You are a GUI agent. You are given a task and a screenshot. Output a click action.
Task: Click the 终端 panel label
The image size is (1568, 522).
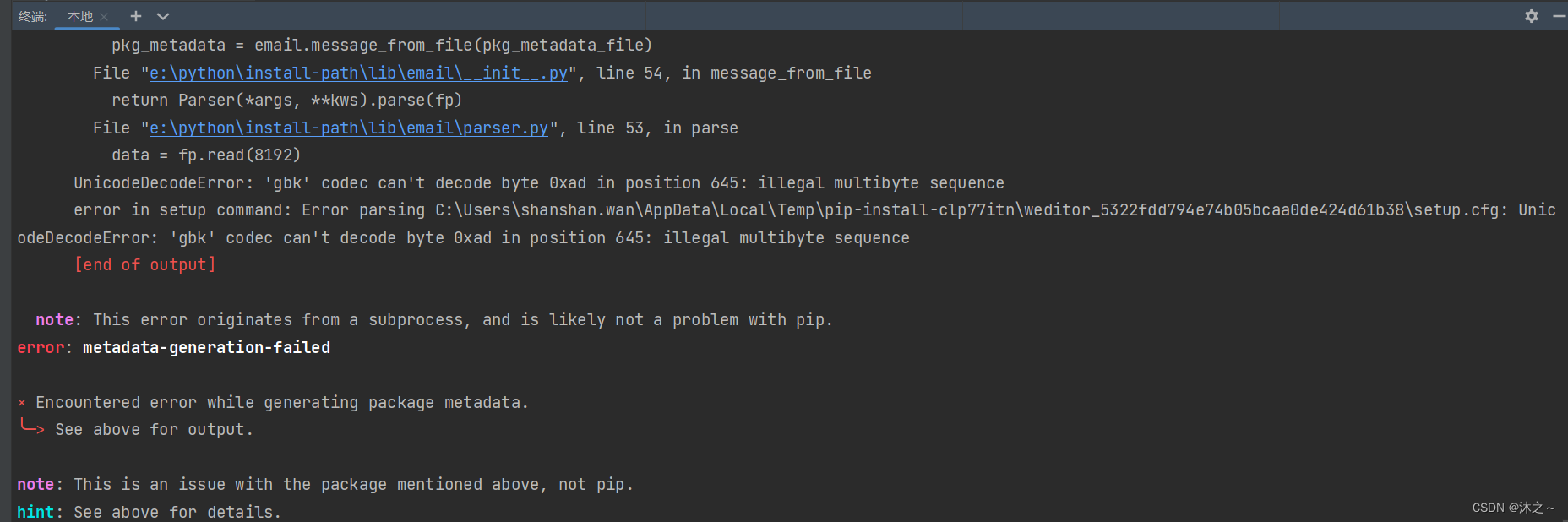(31, 16)
